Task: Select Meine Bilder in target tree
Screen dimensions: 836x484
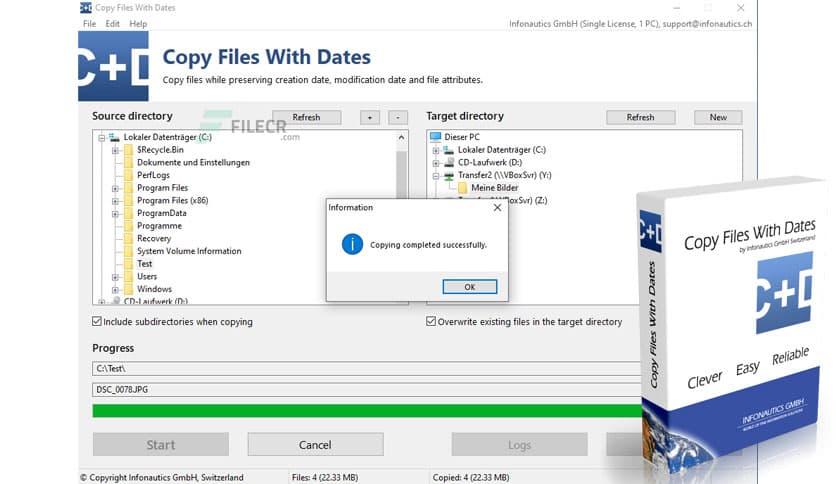Action: point(495,188)
